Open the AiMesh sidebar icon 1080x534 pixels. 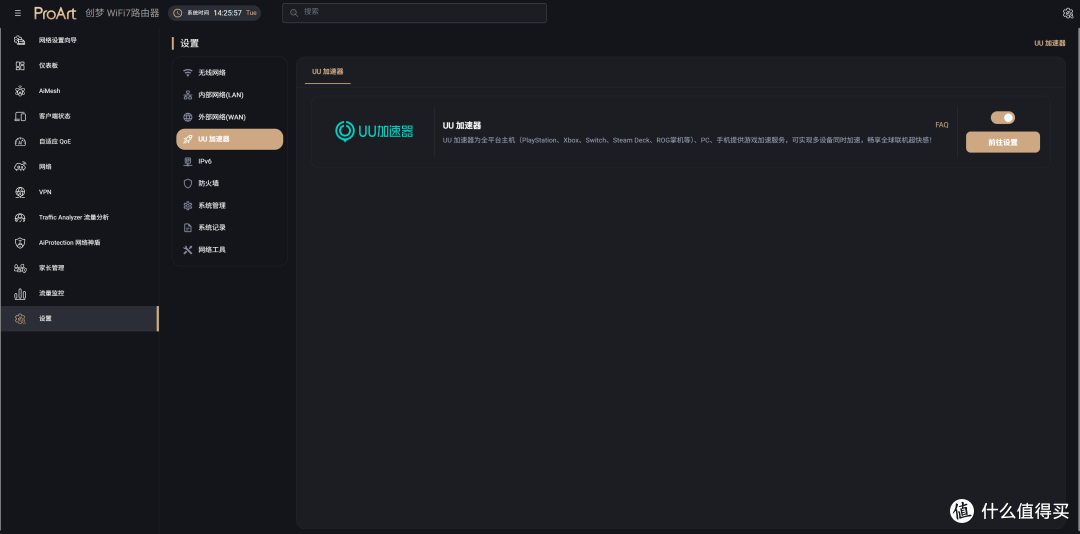pos(20,91)
